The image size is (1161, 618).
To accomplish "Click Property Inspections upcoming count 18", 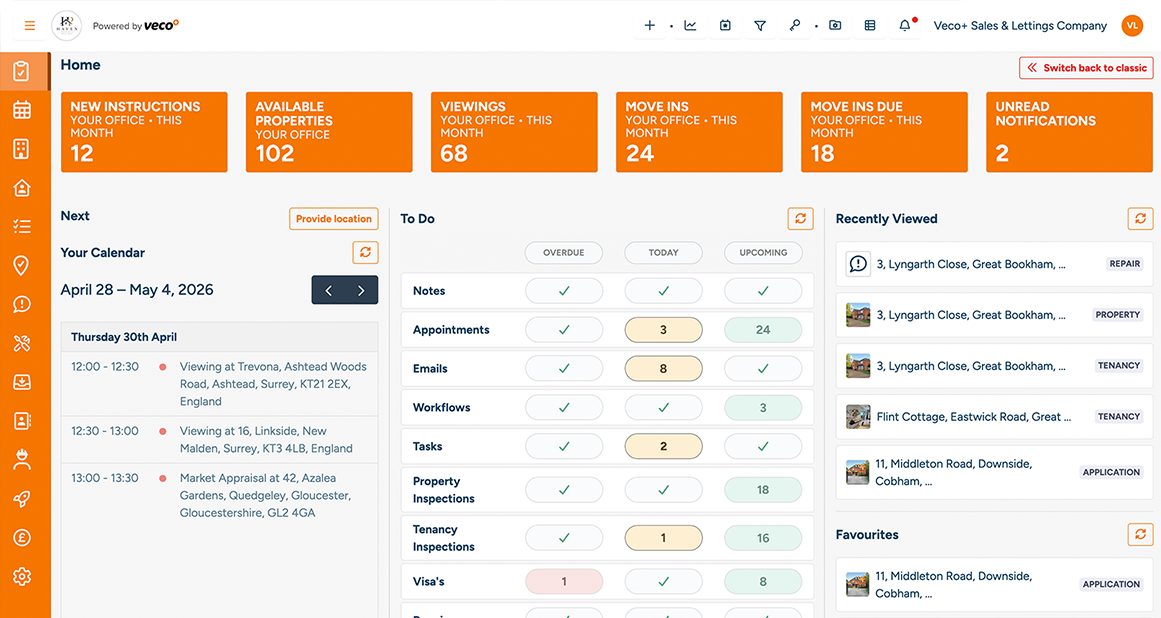I will click(x=763, y=490).
